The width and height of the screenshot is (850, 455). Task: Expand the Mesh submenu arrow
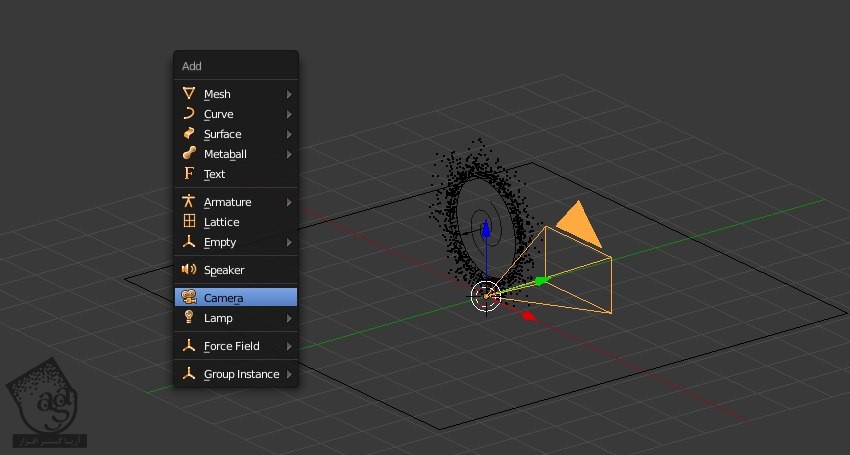point(289,94)
